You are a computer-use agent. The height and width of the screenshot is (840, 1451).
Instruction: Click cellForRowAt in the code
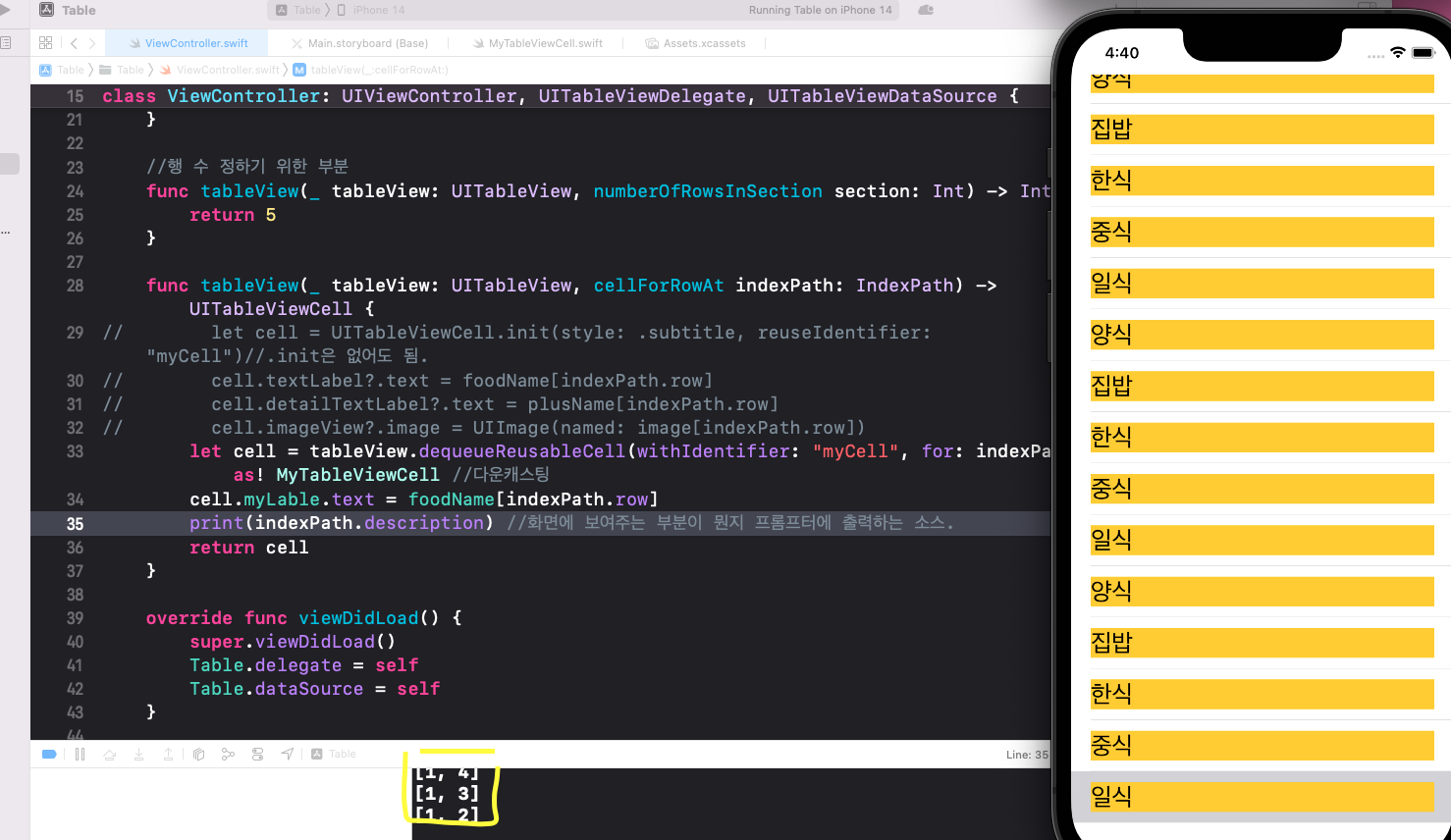pyautogui.click(x=659, y=286)
